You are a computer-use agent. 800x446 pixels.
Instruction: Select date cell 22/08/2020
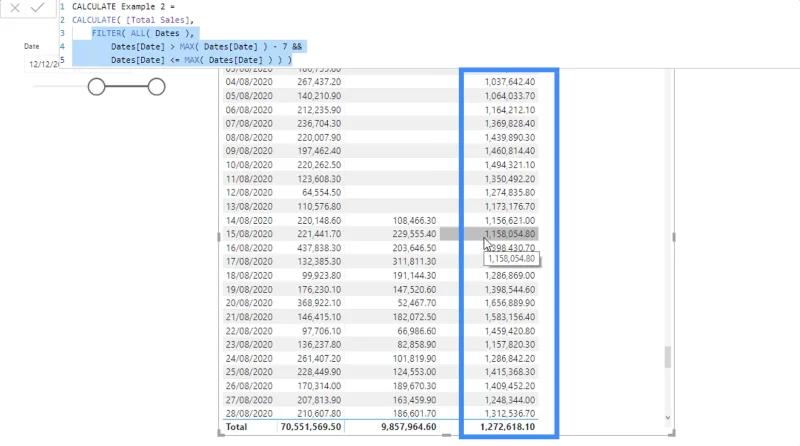[249, 331]
